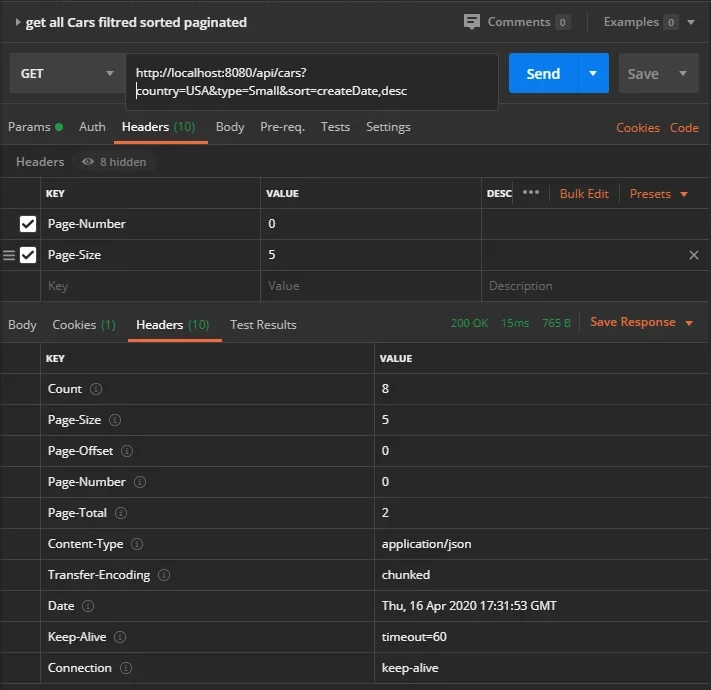Show info for response Page-Size header
This screenshot has height=690, width=711.
[115, 420]
